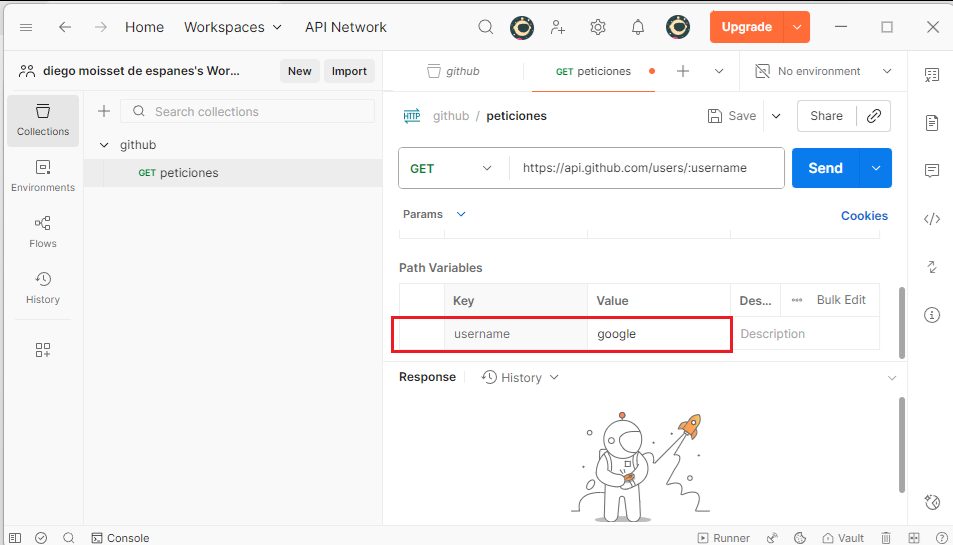Image resolution: width=953 pixels, height=545 pixels.
Task: Click the Cookies link
Action: 864,216
